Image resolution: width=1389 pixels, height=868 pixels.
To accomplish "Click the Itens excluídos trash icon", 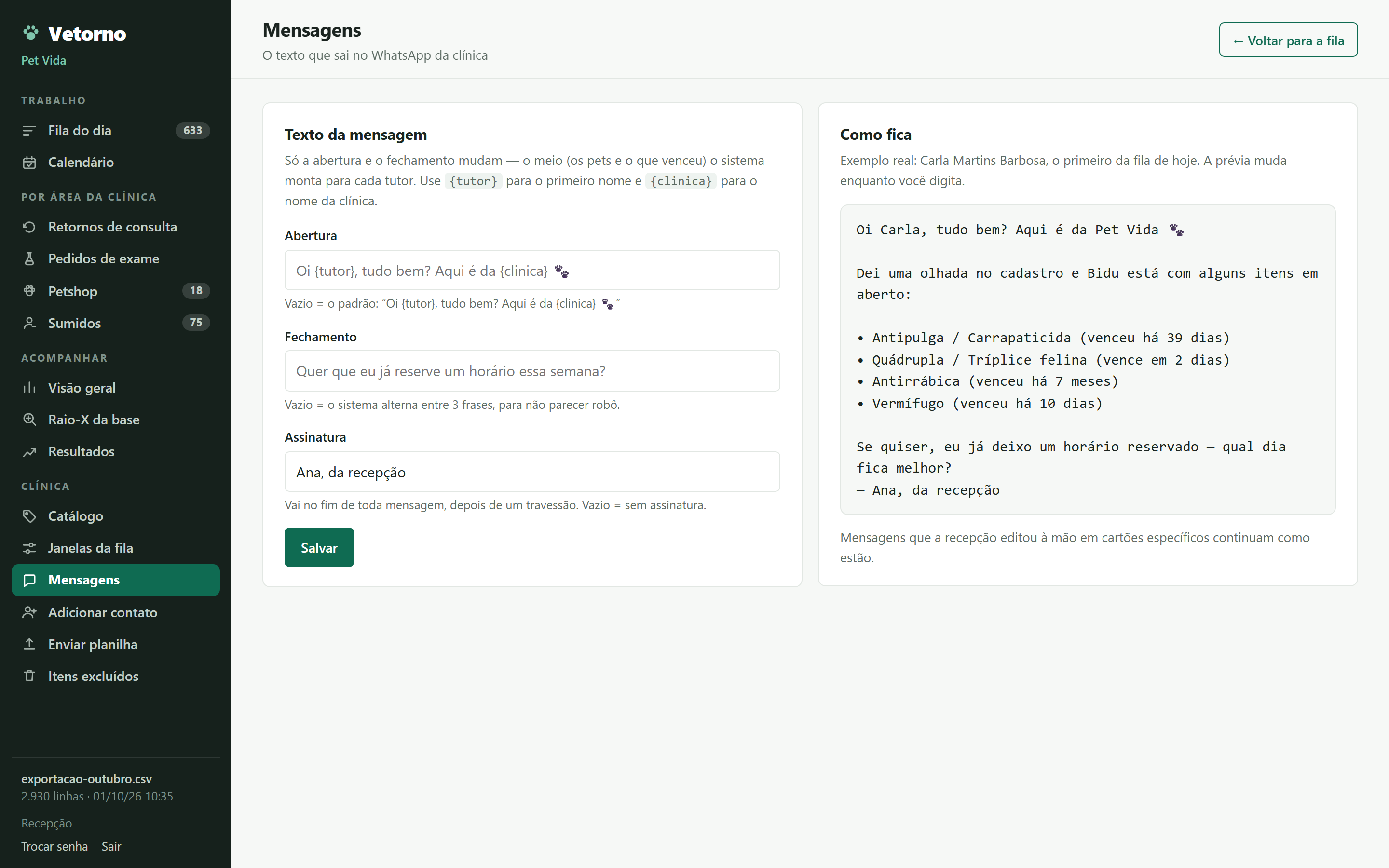I will [x=29, y=676].
